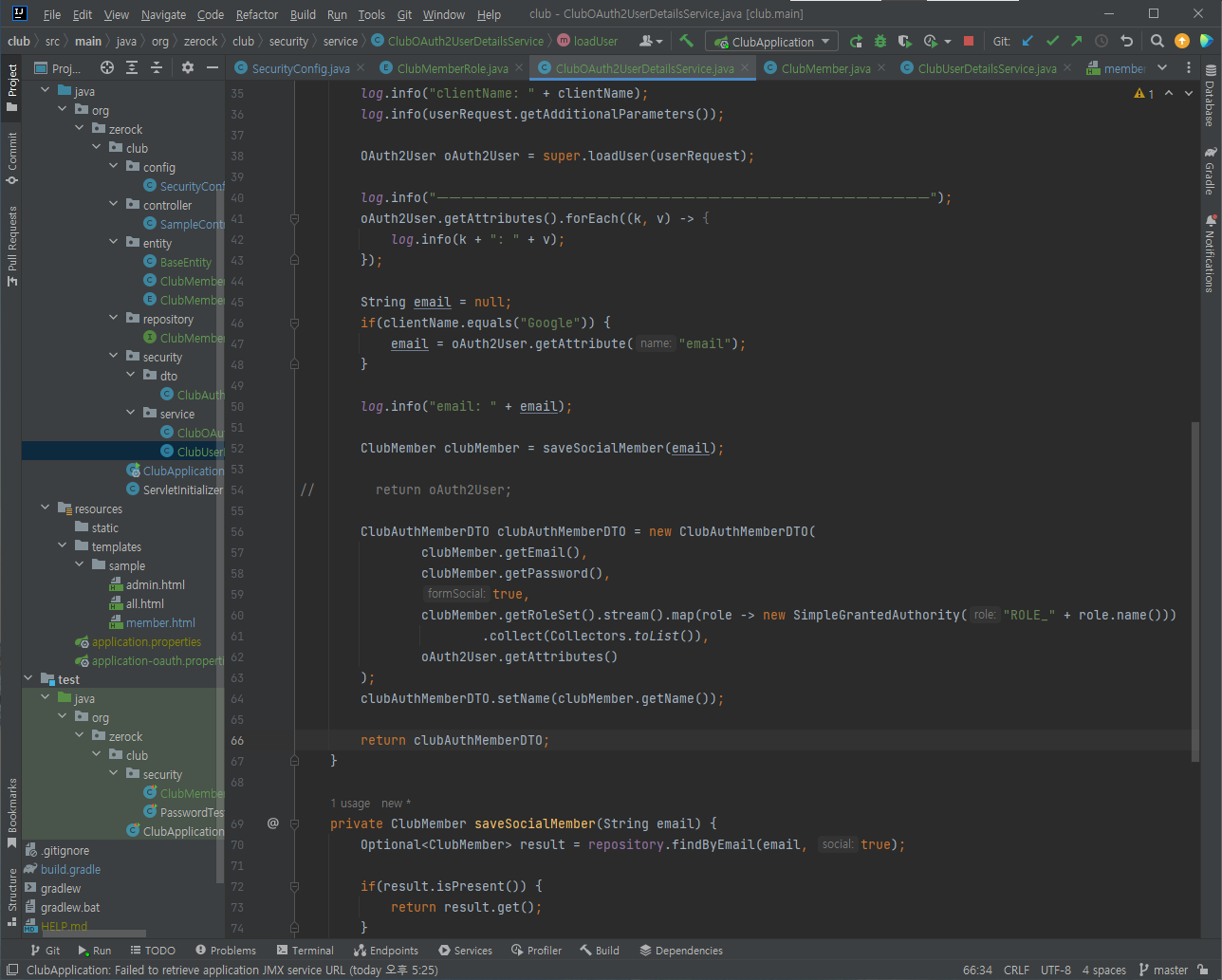Click the Git push arrow
Image resolution: width=1222 pixels, height=980 pixels.
(x=1076, y=41)
